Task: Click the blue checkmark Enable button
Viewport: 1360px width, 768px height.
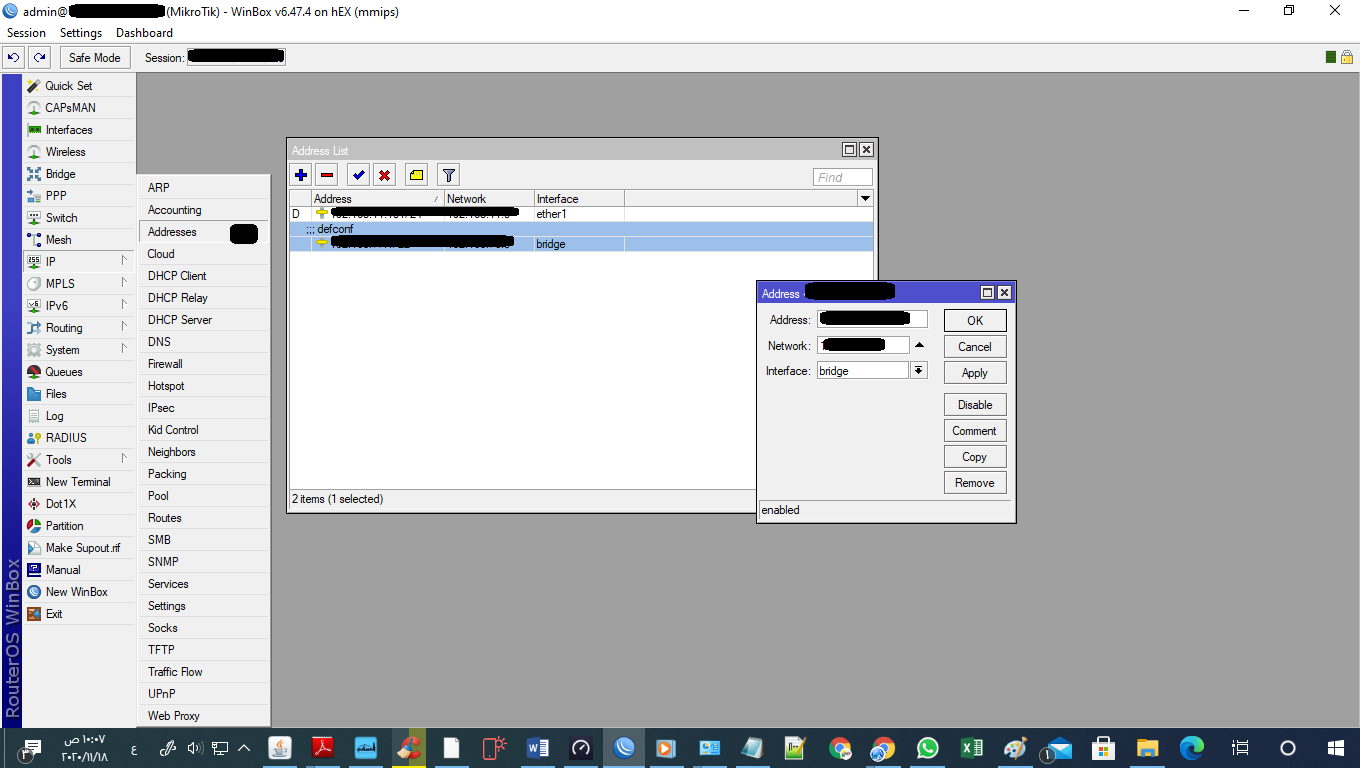Action: (x=358, y=175)
